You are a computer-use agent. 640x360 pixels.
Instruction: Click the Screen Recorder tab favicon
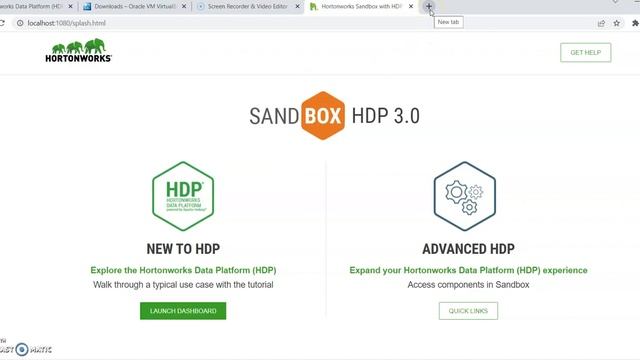[x=200, y=7]
